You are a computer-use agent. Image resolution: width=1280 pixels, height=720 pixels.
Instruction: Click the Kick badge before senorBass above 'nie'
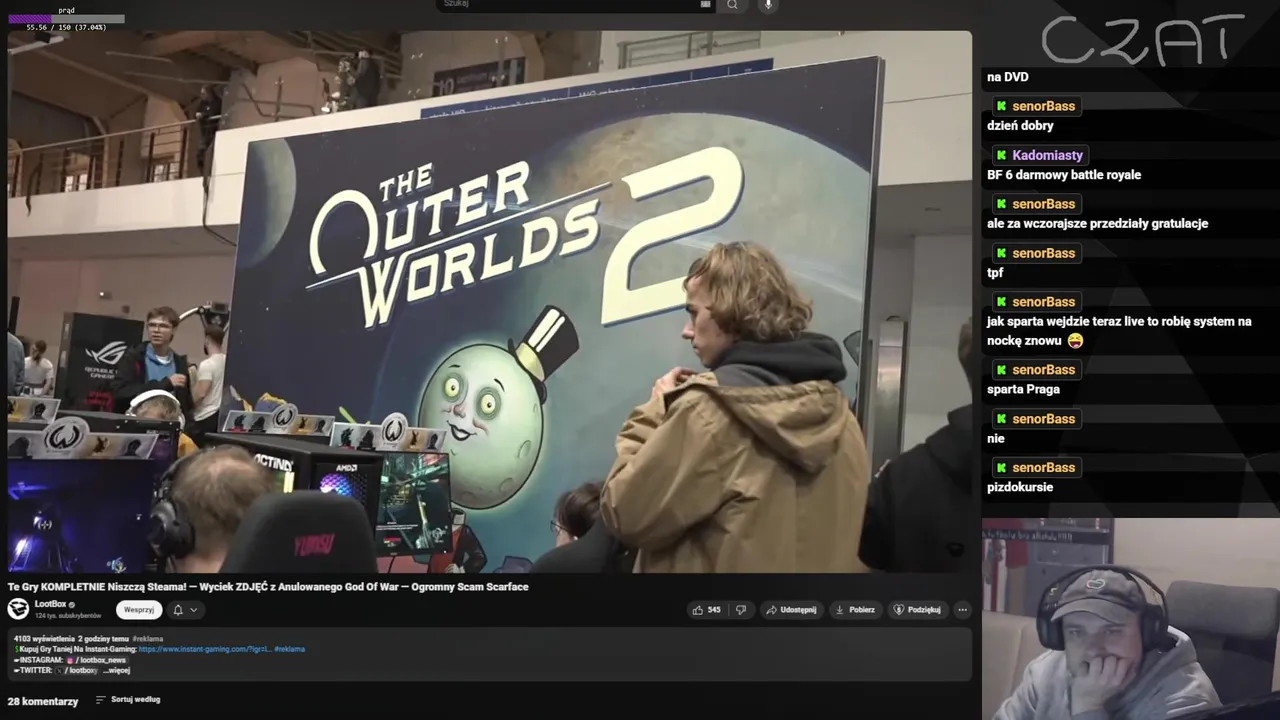[x=1001, y=419]
